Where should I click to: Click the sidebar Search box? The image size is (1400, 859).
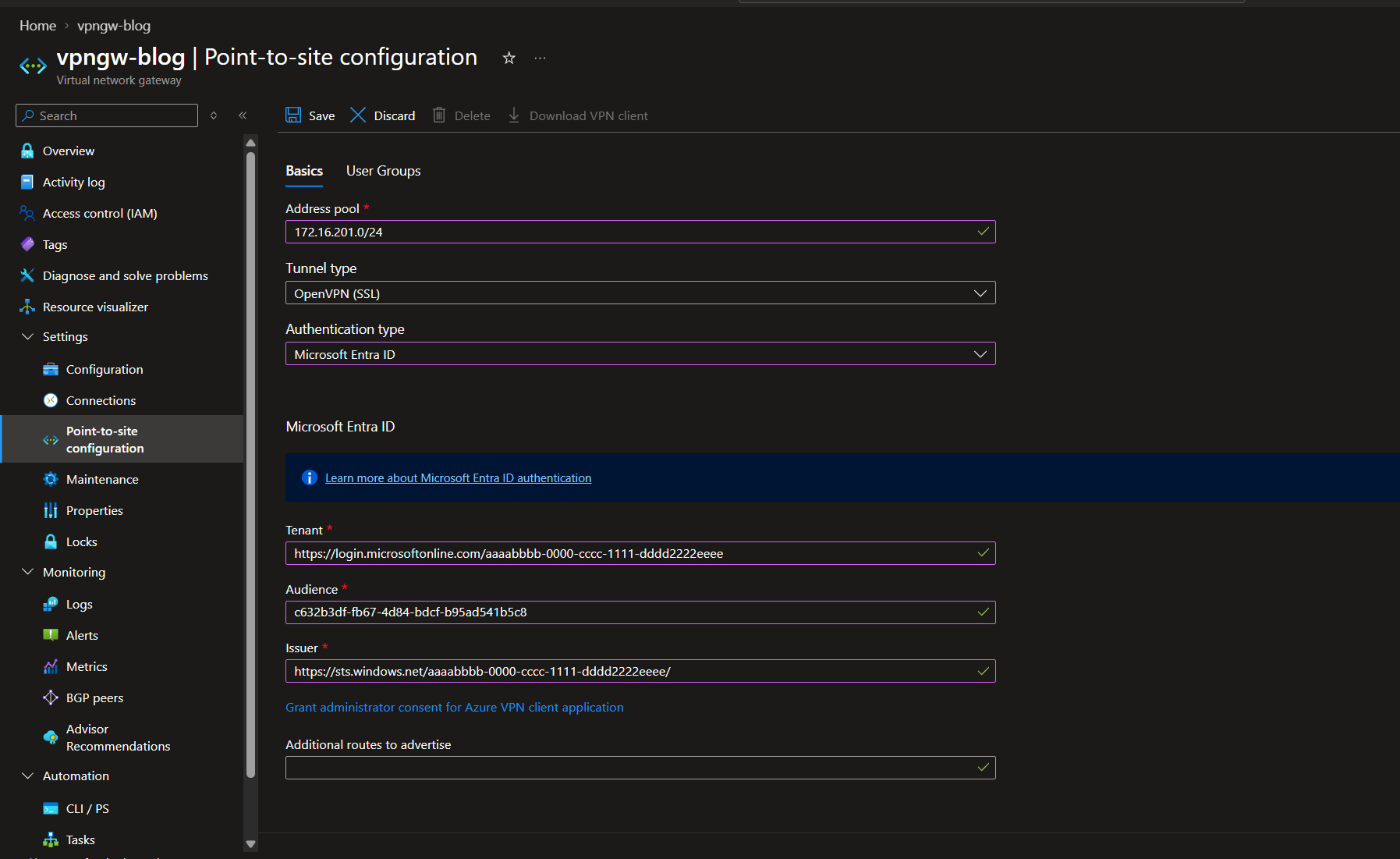[107, 116]
